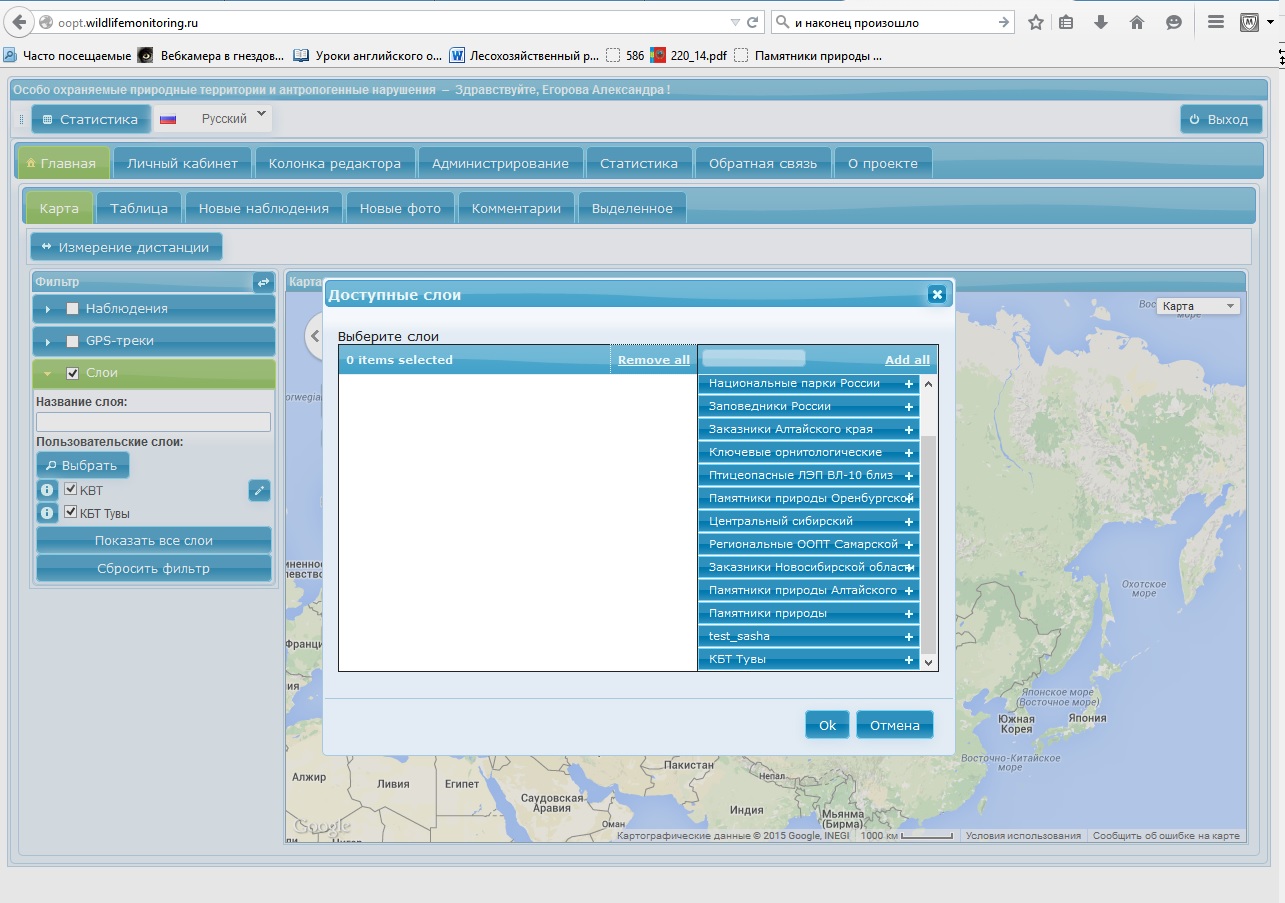
Task: Click the filter panel swap arrows icon
Action: point(263,283)
